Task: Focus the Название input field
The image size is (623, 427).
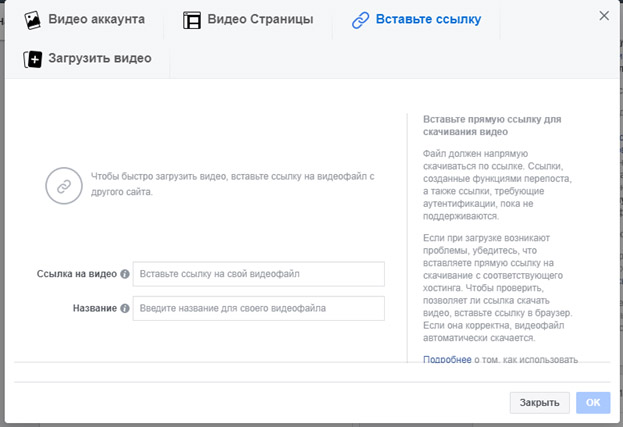Action: click(259, 308)
